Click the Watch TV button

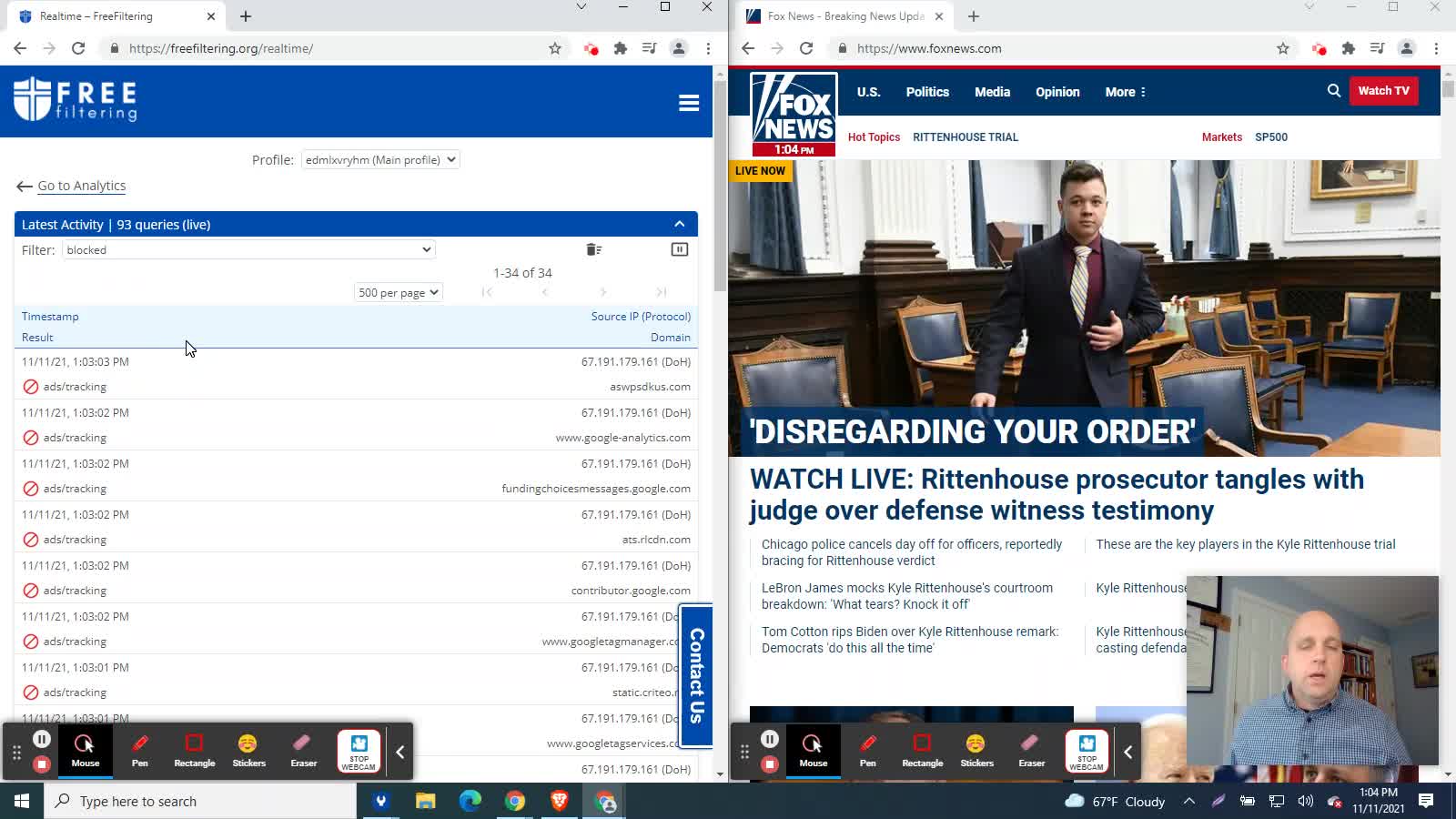(1383, 91)
